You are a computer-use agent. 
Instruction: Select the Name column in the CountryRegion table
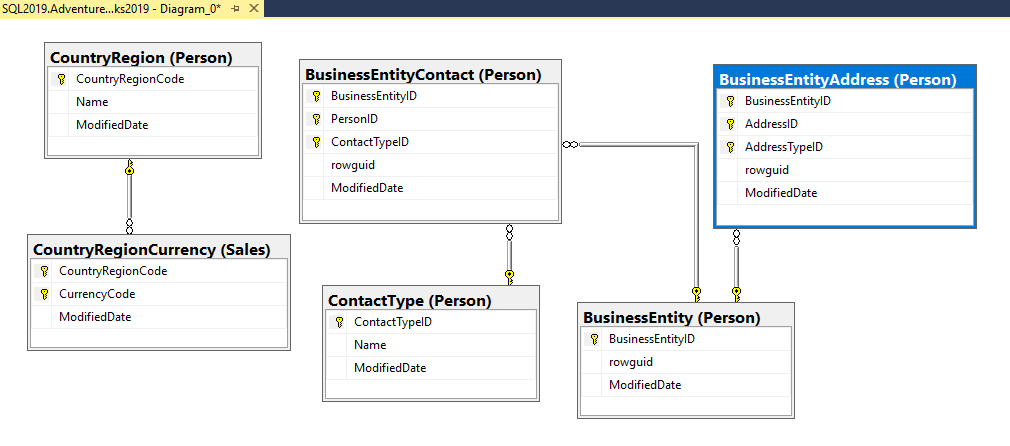(92, 102)
